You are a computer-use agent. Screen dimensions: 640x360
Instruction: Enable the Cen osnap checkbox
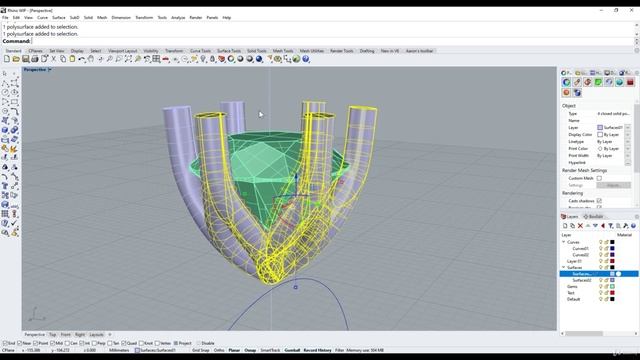tap(67, 343)
